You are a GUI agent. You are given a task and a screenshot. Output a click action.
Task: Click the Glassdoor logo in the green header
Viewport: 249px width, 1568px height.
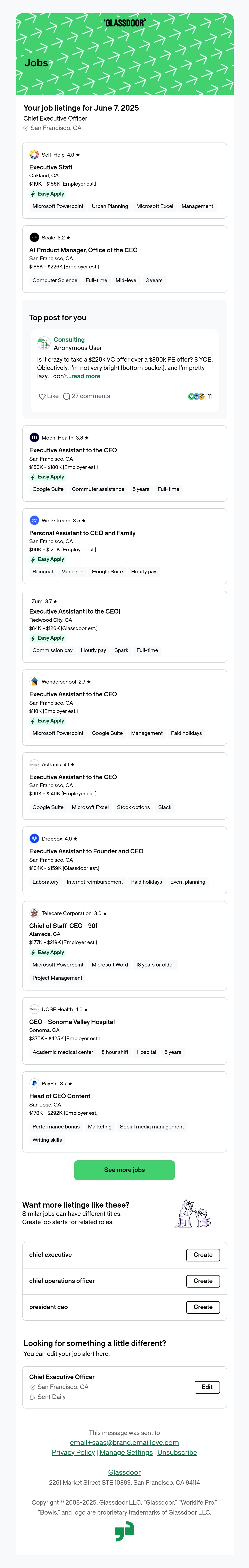(124, 23)
